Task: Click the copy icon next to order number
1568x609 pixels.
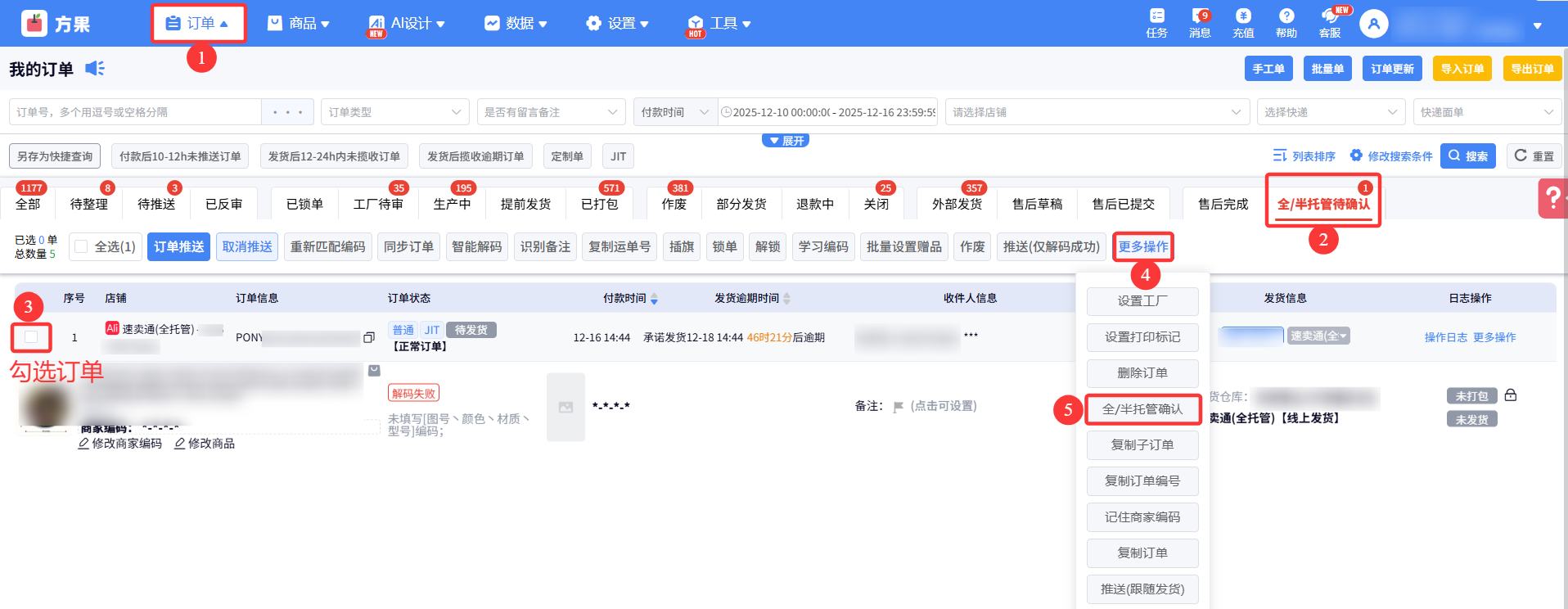Action: tap(369, 337)
